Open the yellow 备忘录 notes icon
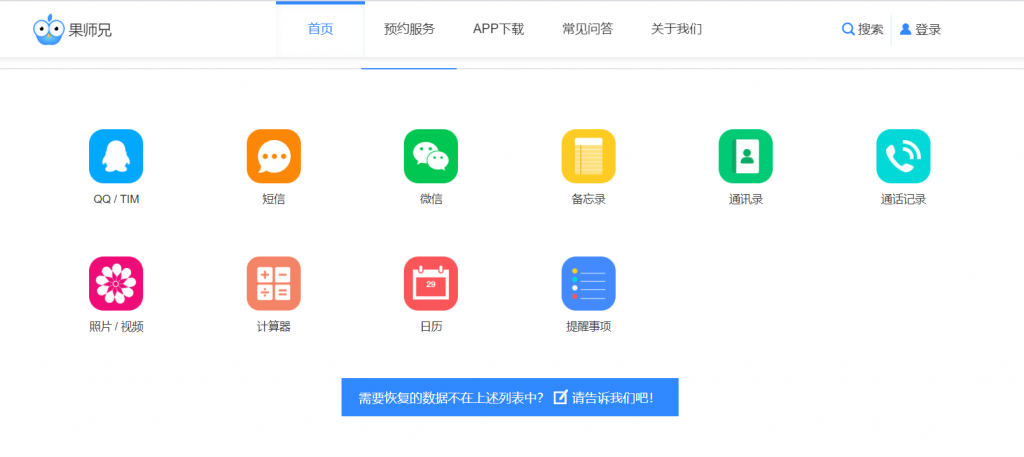This screenshot has height=457, width=1024. (x=588, y=156)
